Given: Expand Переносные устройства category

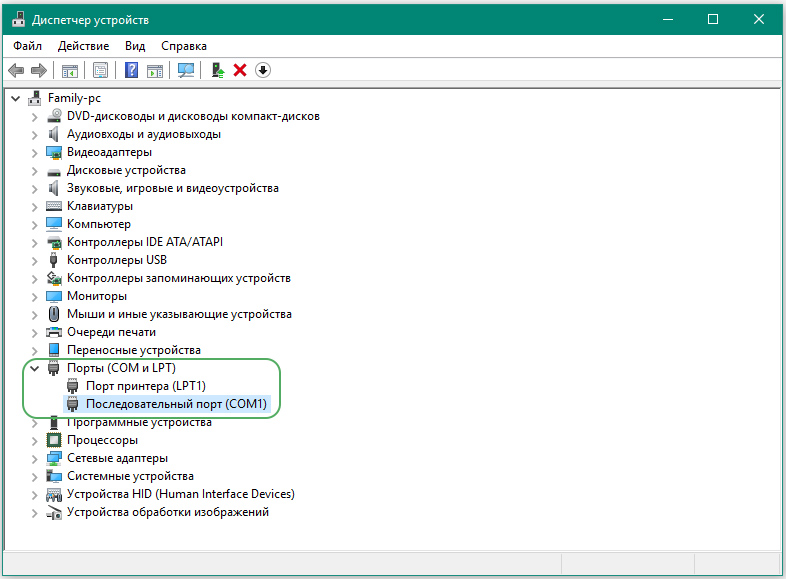Looking at the screenshot, I should tap(34, 350).
